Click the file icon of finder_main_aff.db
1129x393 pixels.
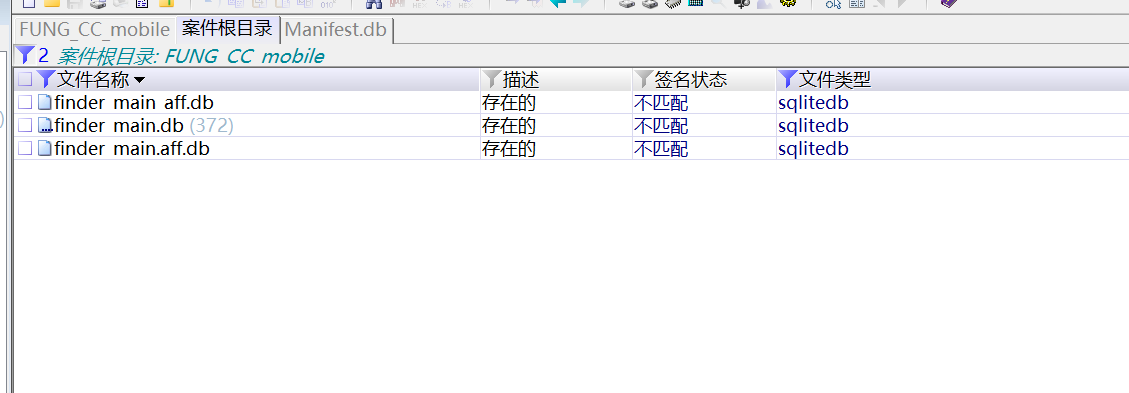tap(45, 102)
